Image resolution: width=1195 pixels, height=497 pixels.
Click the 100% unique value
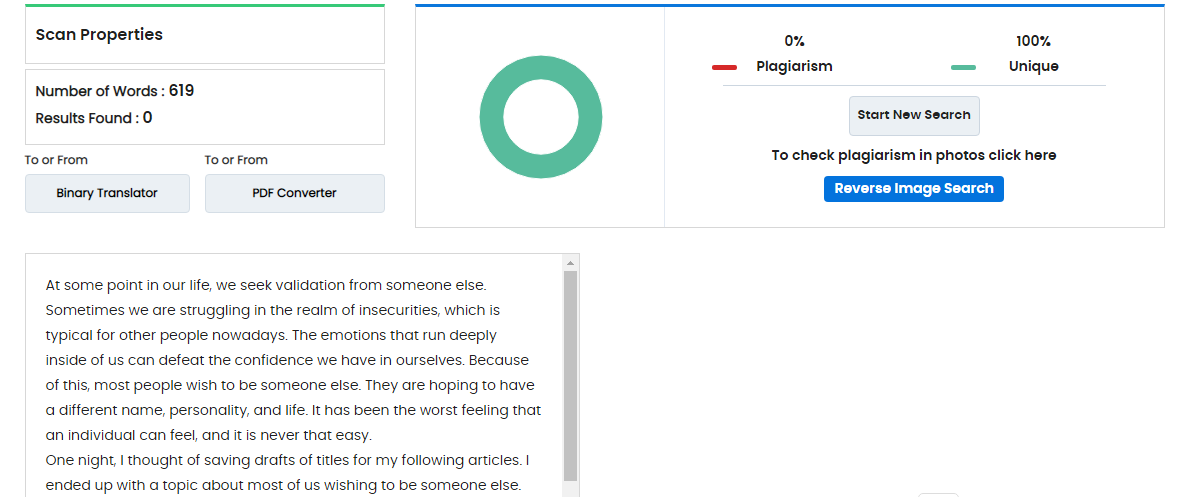tap(1033, 41)
